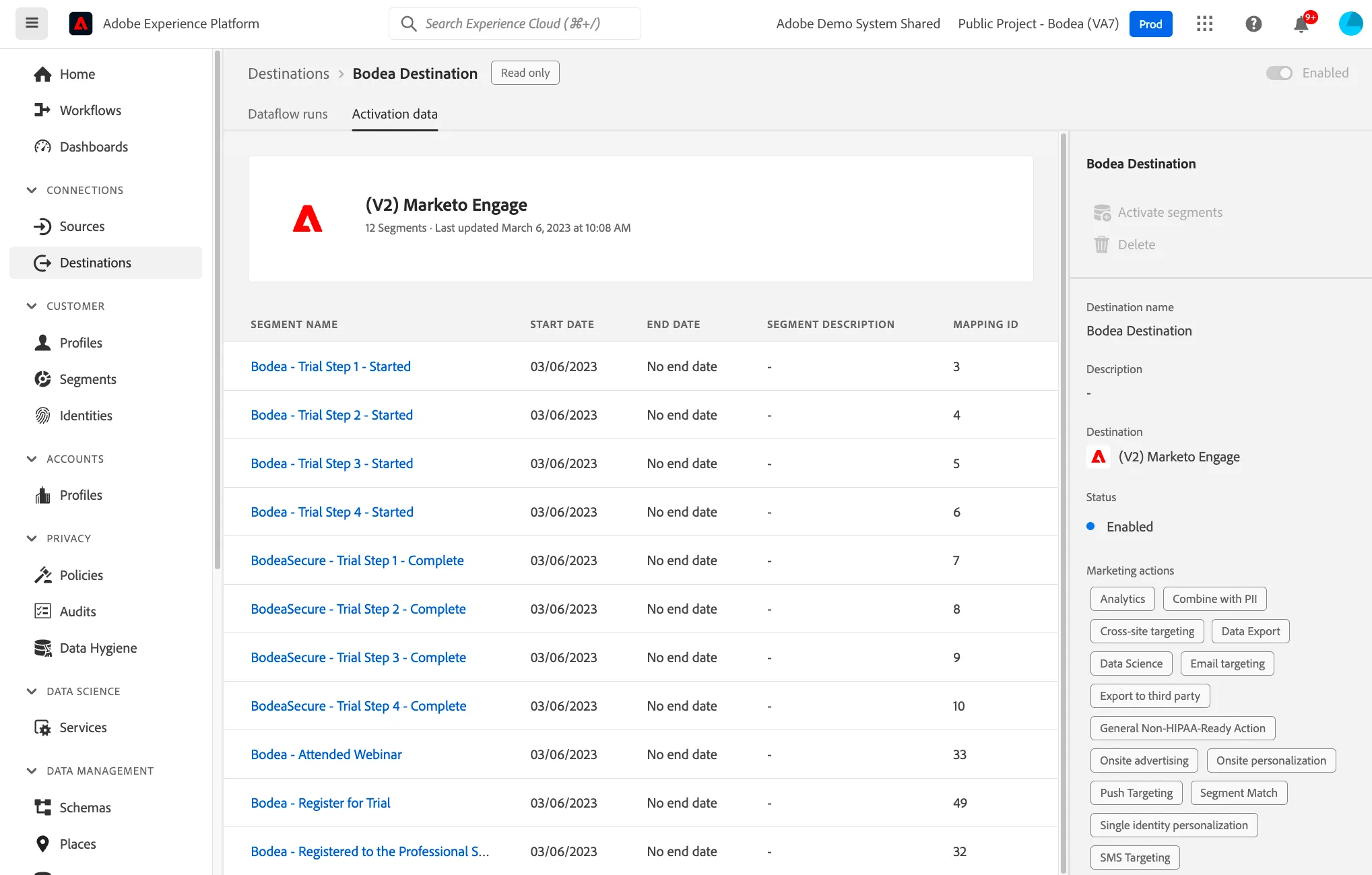Focus the Search Experience Cloud field
Screen dimensions: 1372x875
515,24
